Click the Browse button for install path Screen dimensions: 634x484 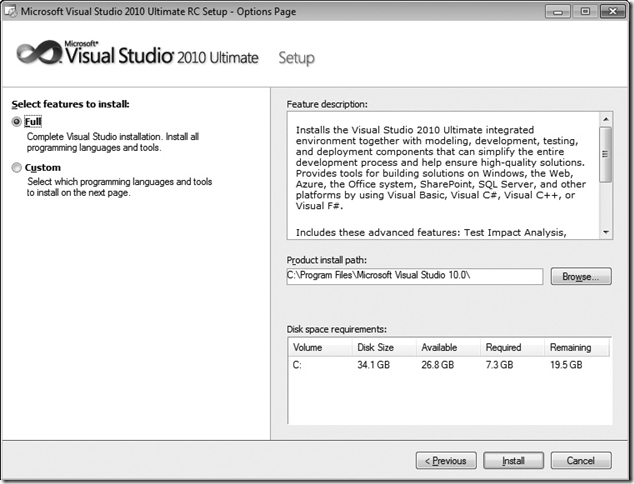coord(581,277)
